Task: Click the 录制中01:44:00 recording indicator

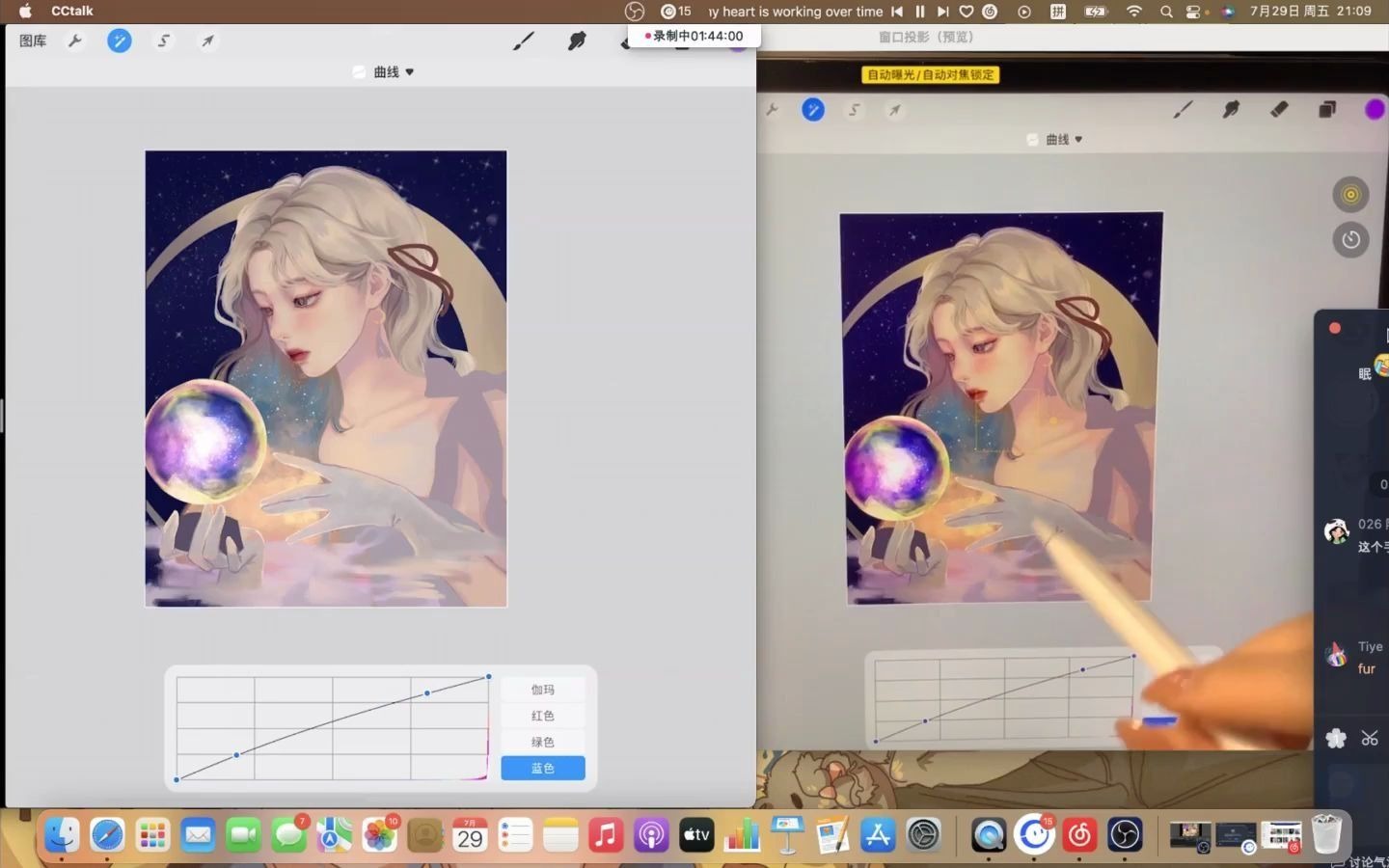Action: 694,36
